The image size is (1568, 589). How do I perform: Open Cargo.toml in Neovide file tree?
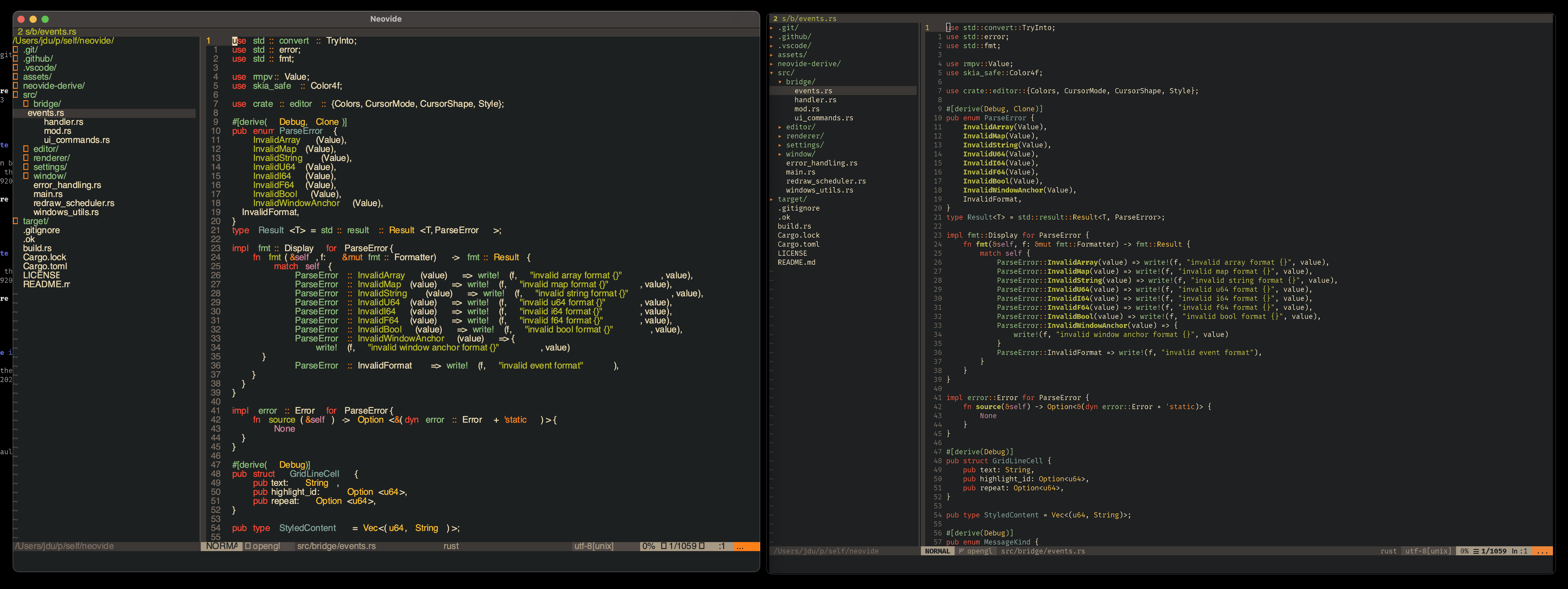[x=45, y=267]
